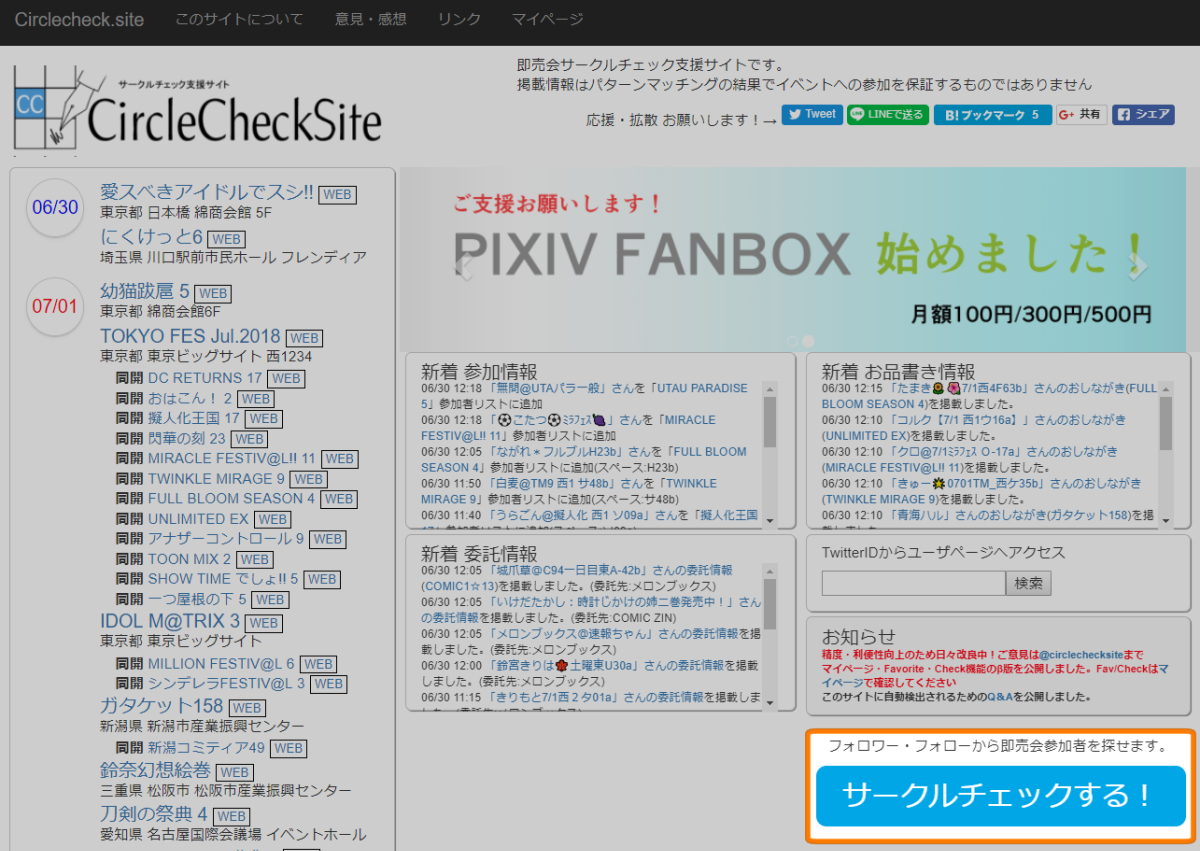Open the @circlechecksite link in お知らせ
The width and height of the screenshot is (1200, 851).
pyautogui.click(x=1080, y=654)
